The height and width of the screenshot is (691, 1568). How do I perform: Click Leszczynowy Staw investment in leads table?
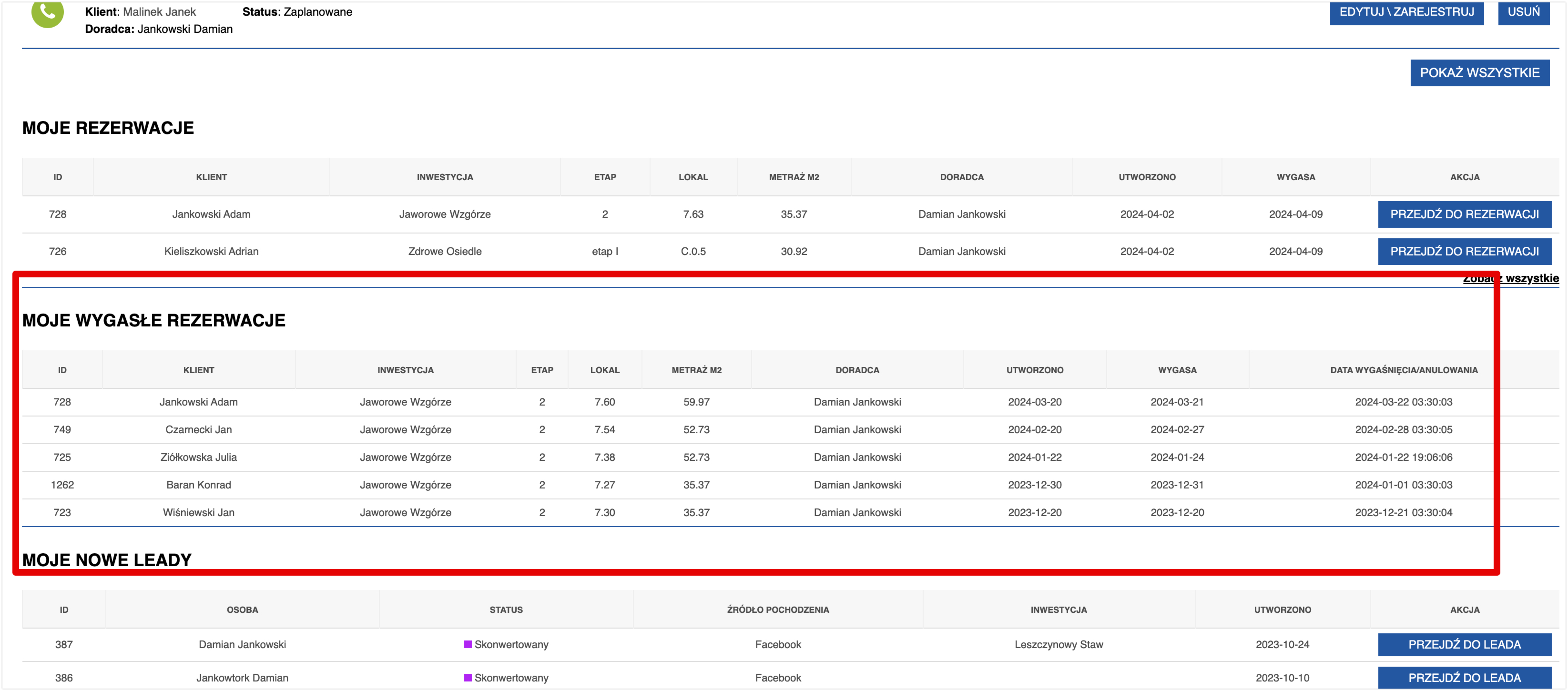pyautogui.click(x=1058, y=644)
